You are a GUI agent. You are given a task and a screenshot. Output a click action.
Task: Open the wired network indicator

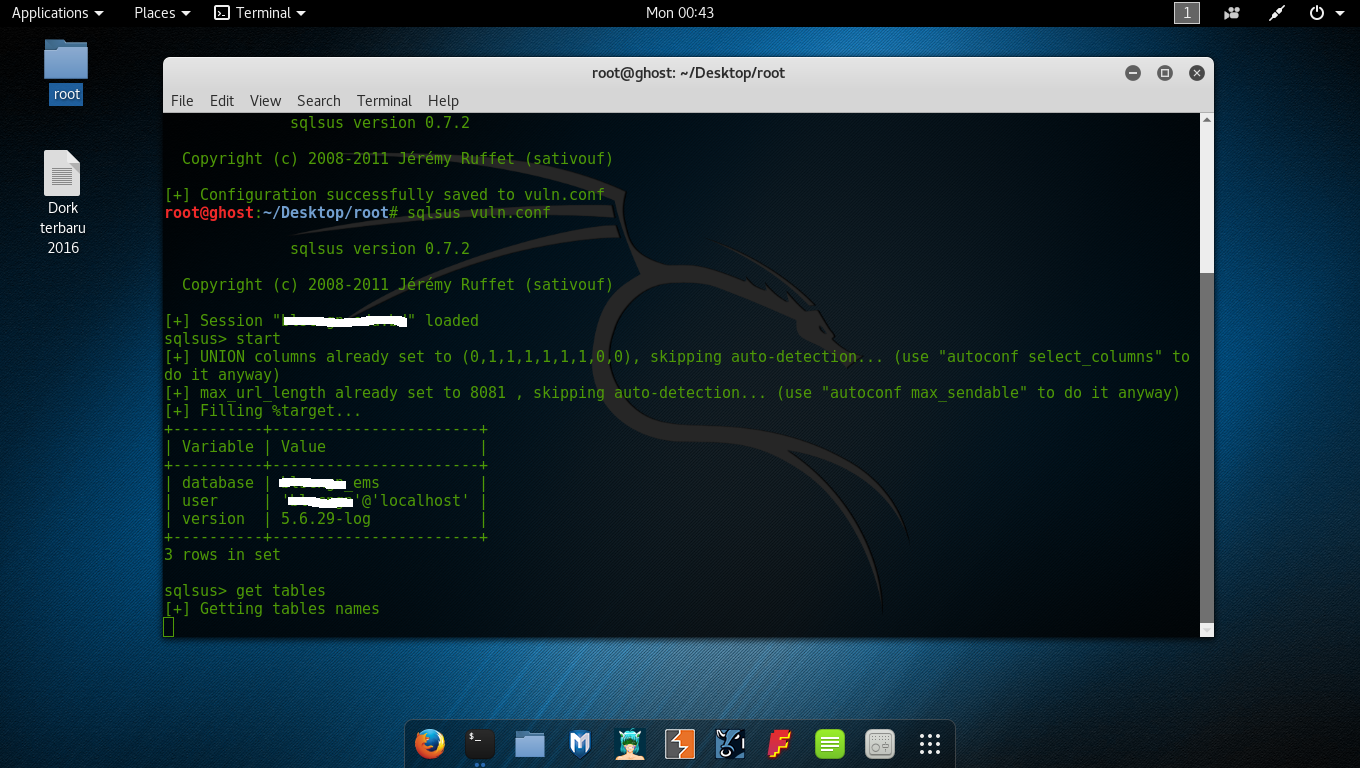pyautogui.click(x=1276, y=13)
